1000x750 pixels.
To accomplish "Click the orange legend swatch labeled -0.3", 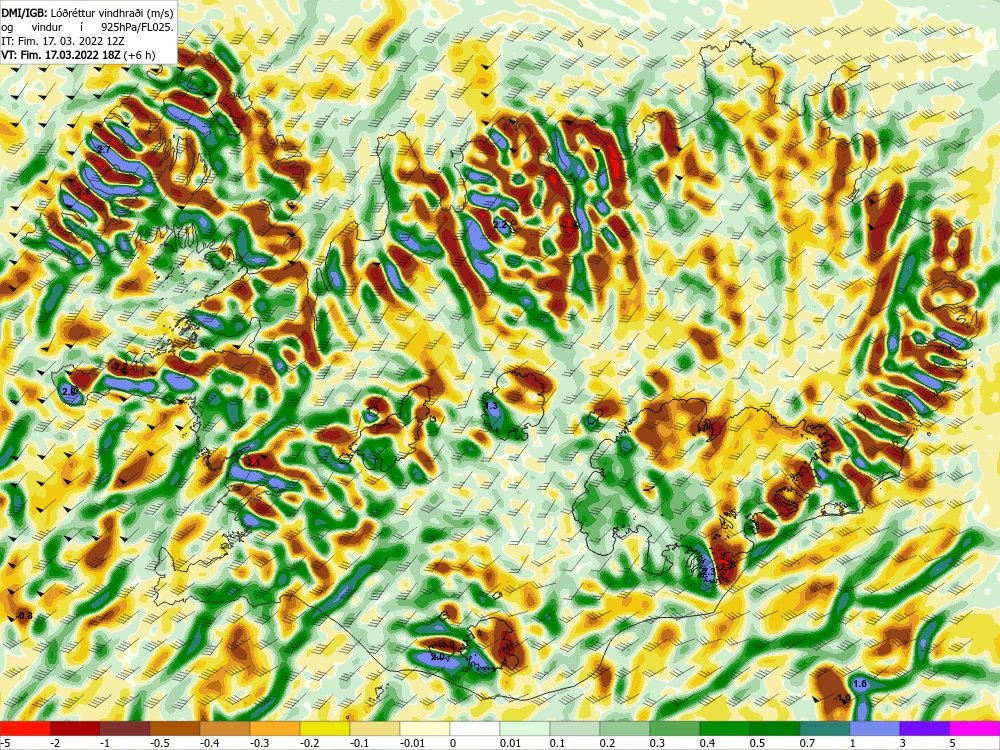I will coord(275,728).
